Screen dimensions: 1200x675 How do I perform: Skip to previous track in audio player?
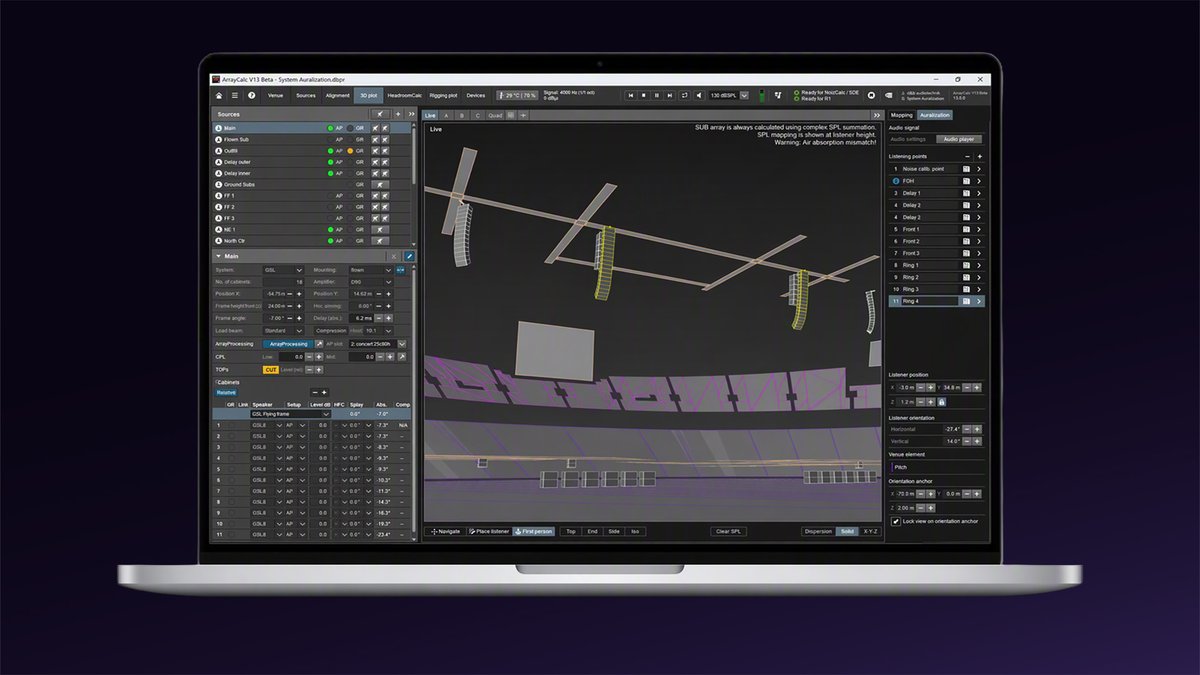point(631,95)
